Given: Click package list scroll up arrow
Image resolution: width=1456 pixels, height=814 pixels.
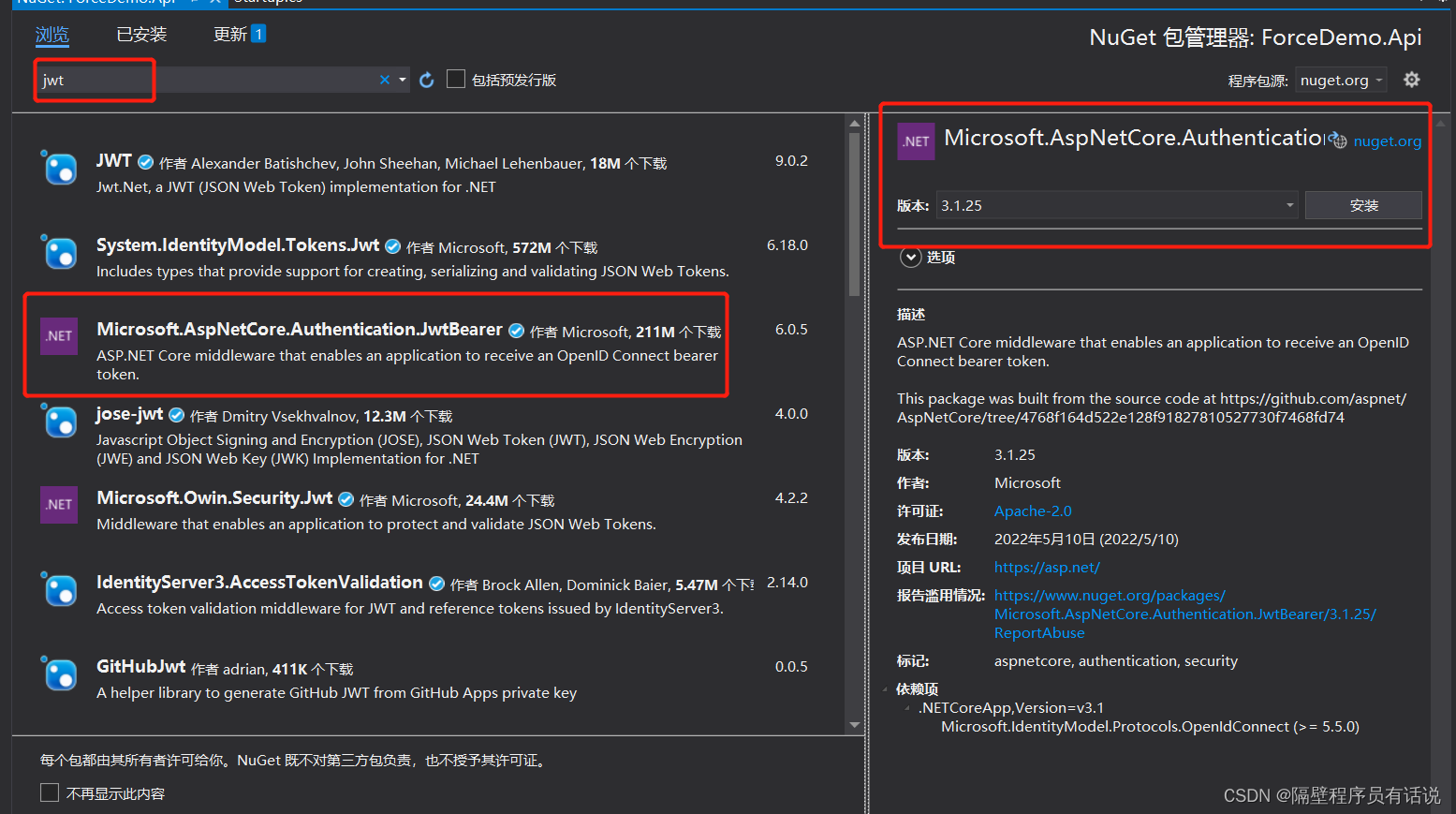Looking at the screenshot, I should click(x=854, y=123).
